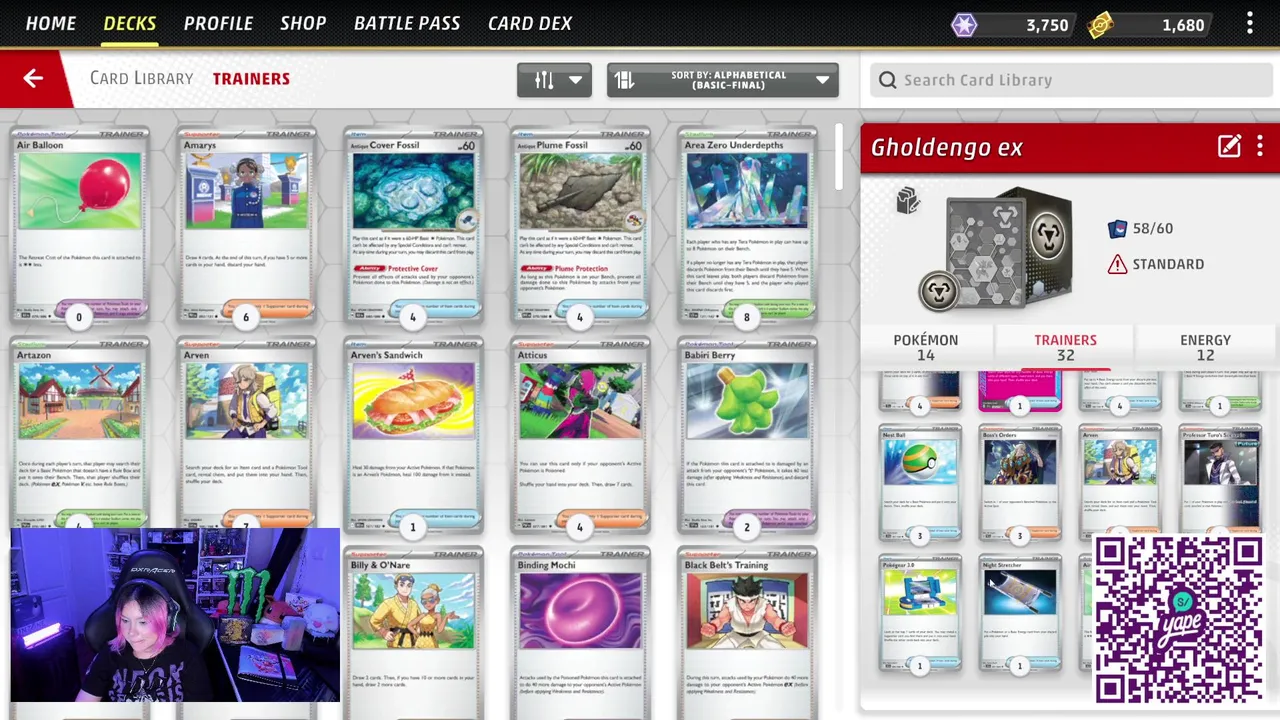Open Gholdengo ex deck options menu
Screen dimensions: 1280x720
tap(1260, 147)
